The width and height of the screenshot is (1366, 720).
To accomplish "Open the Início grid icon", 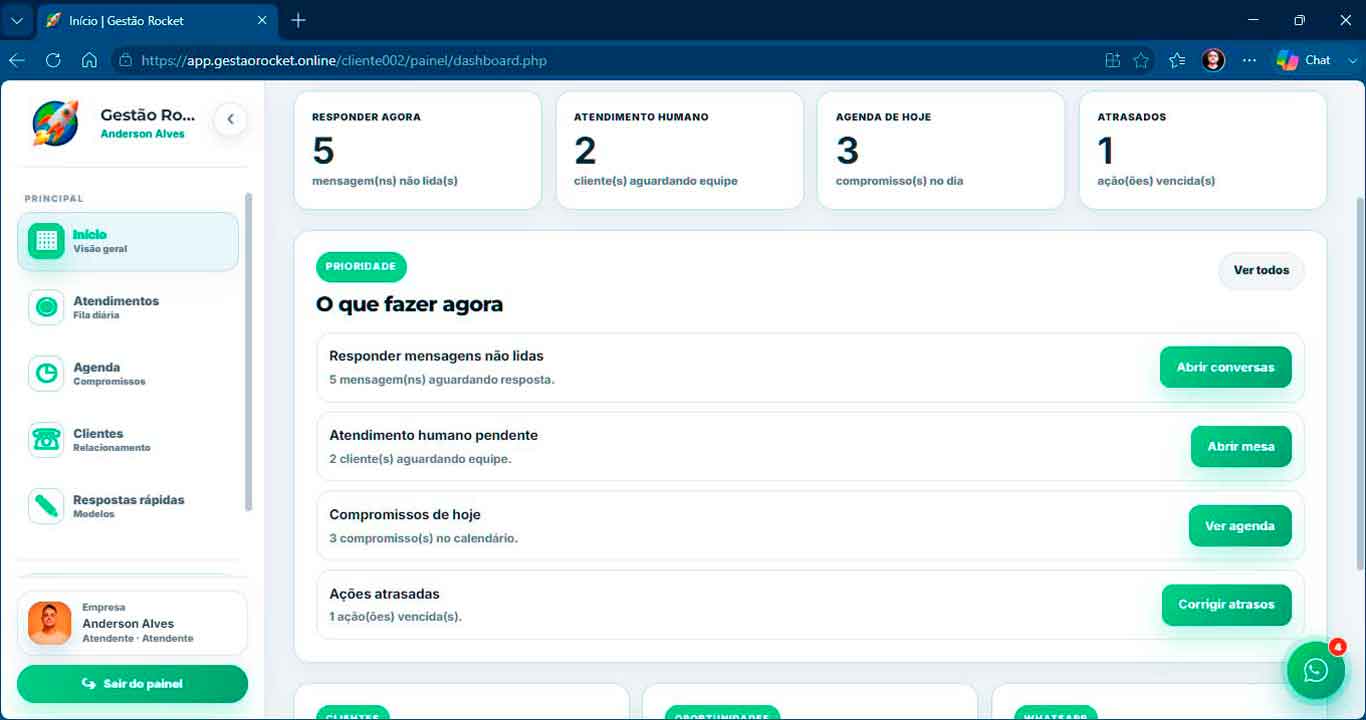I will (46, 241).
